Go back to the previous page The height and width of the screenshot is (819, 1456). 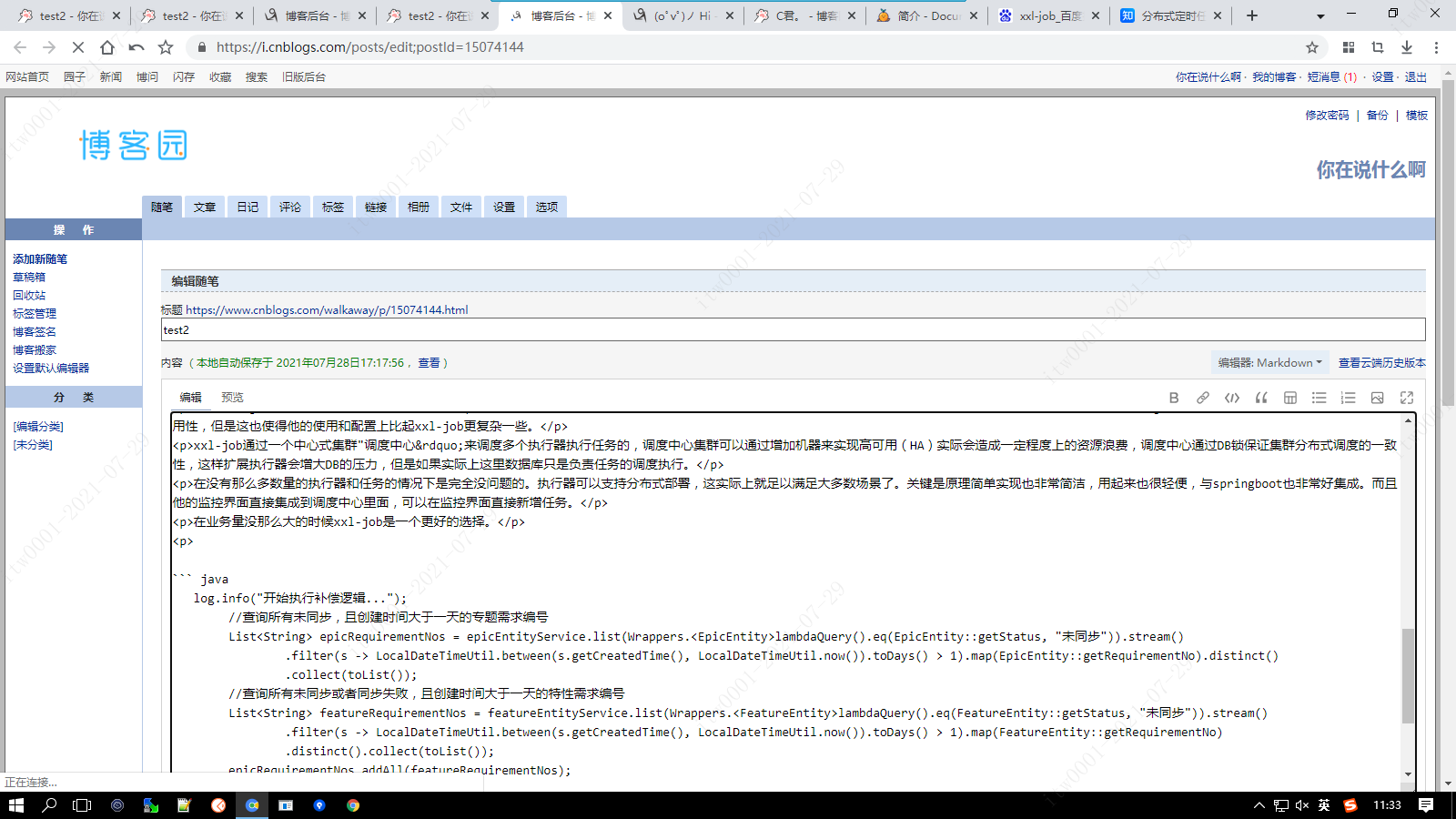pos(20,47)
